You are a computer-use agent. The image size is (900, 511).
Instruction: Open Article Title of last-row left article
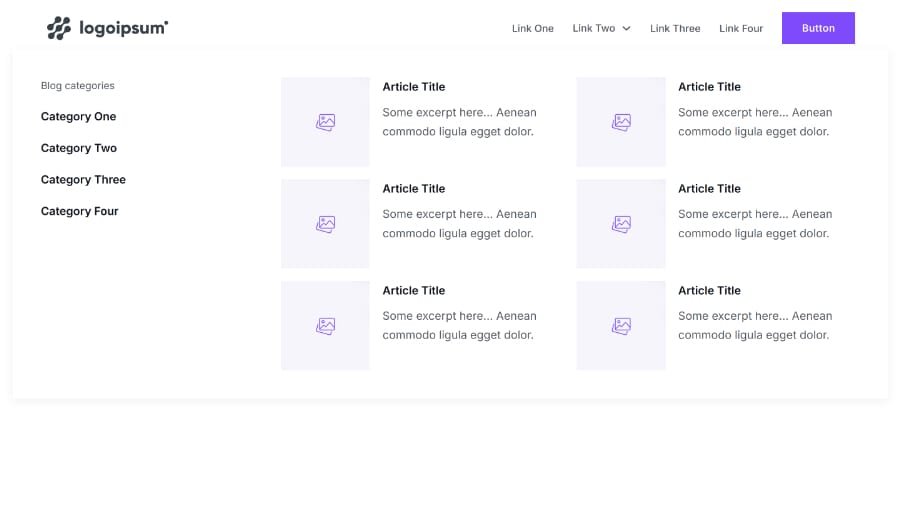(414, 291)
